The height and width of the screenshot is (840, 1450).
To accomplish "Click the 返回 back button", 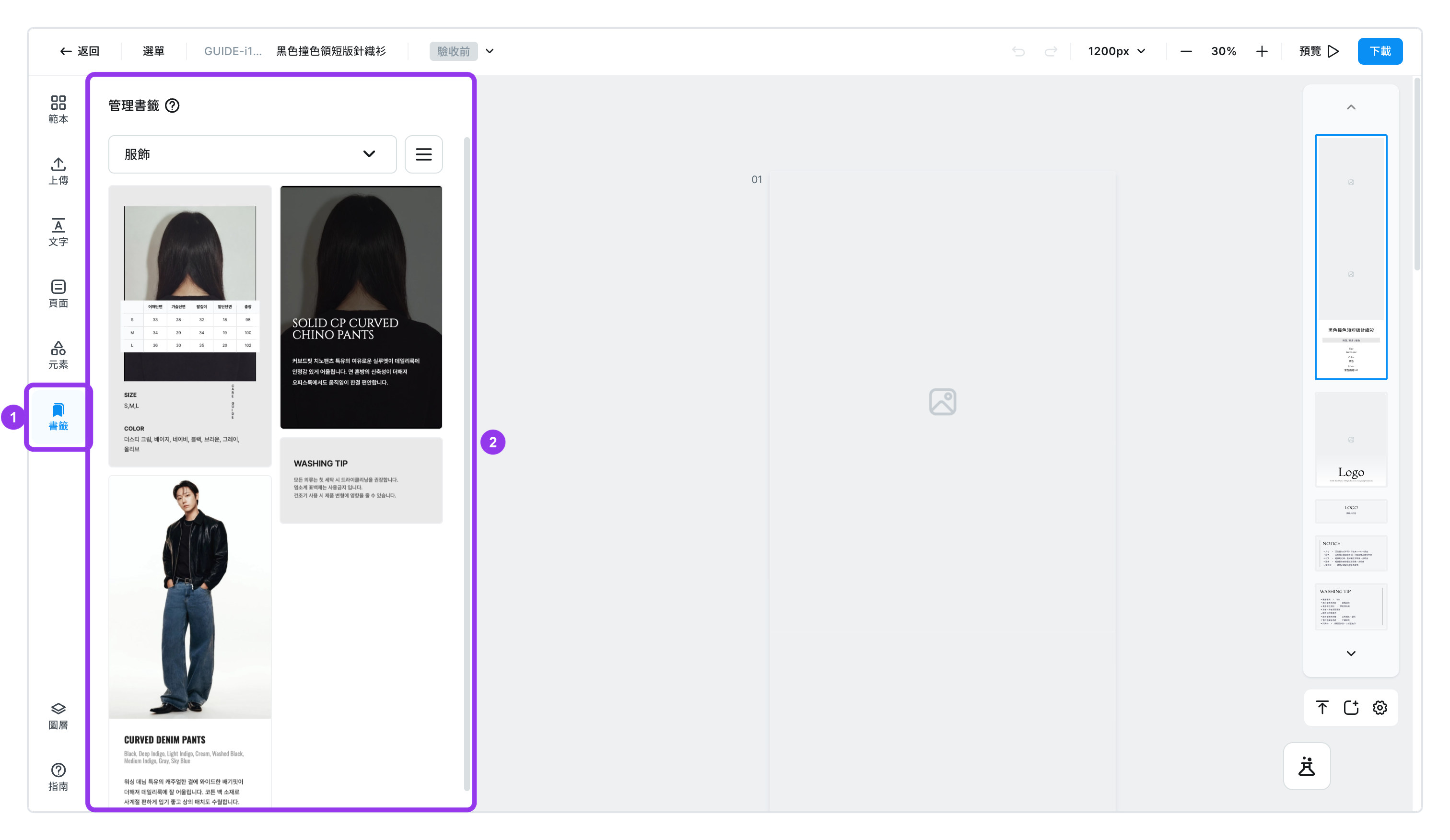I will coord(80,51).
